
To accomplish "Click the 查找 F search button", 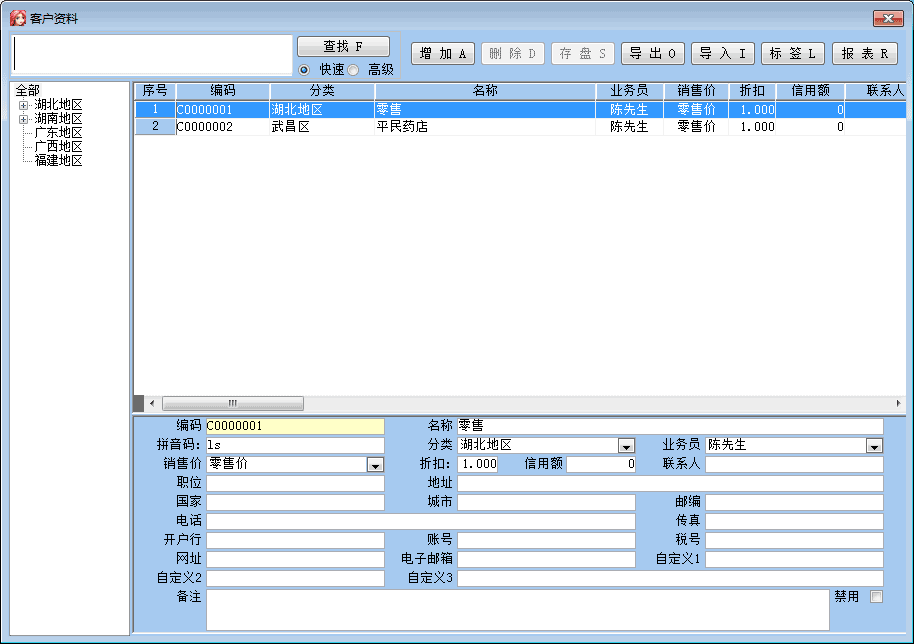I will pos(343,47).
